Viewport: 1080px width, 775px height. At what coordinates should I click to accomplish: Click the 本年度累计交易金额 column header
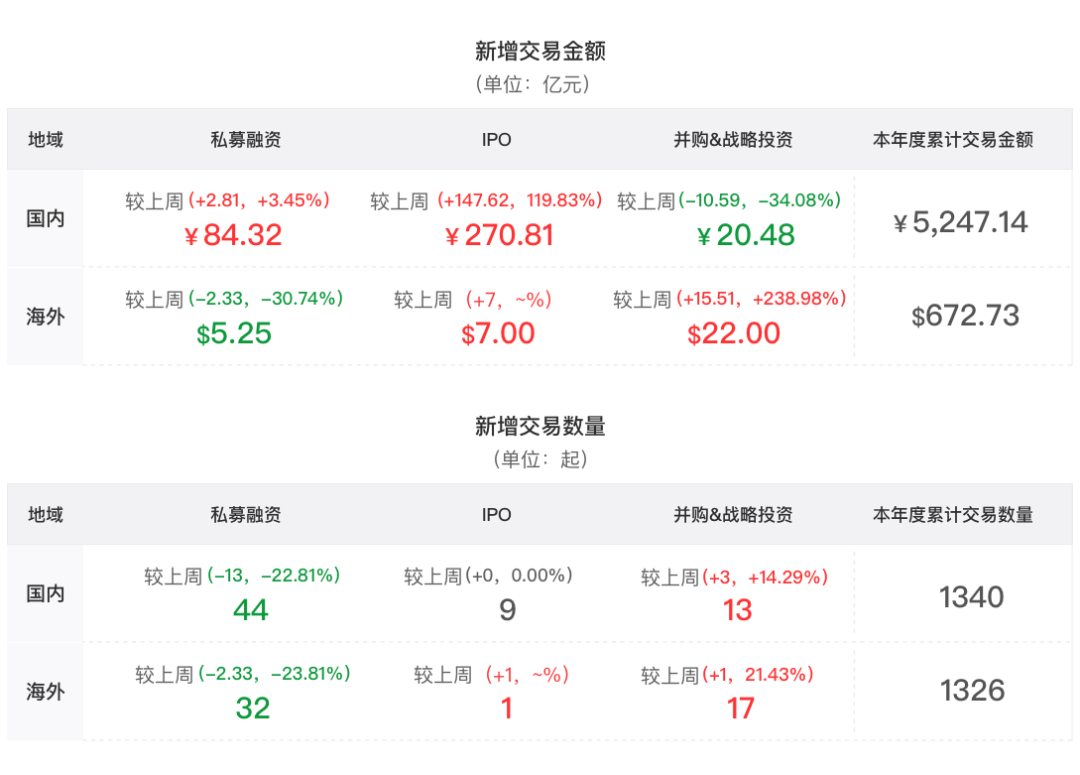(953, 140)
